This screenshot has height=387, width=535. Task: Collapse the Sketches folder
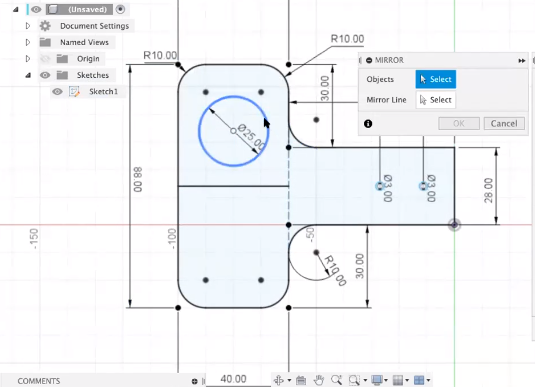click(x=28, y=75)
